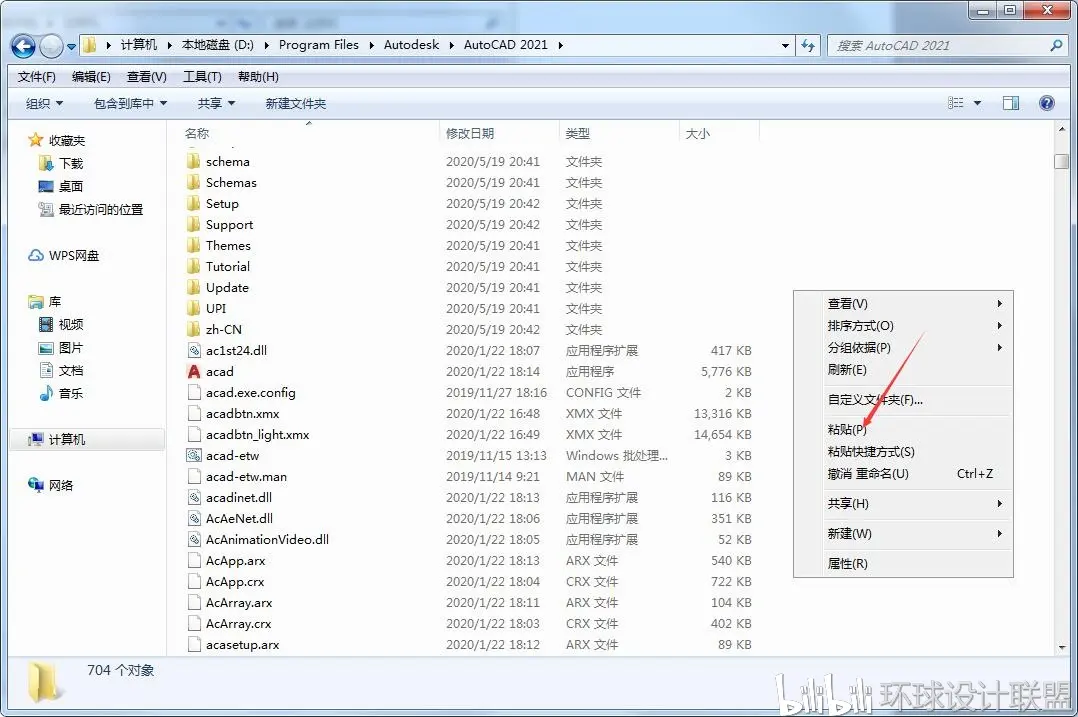Image resolution: width=1078 pixels, height=717 pixels.
Task: Click the magnifier search icon
Action: pyautogui.click(x=1057, y=45)
